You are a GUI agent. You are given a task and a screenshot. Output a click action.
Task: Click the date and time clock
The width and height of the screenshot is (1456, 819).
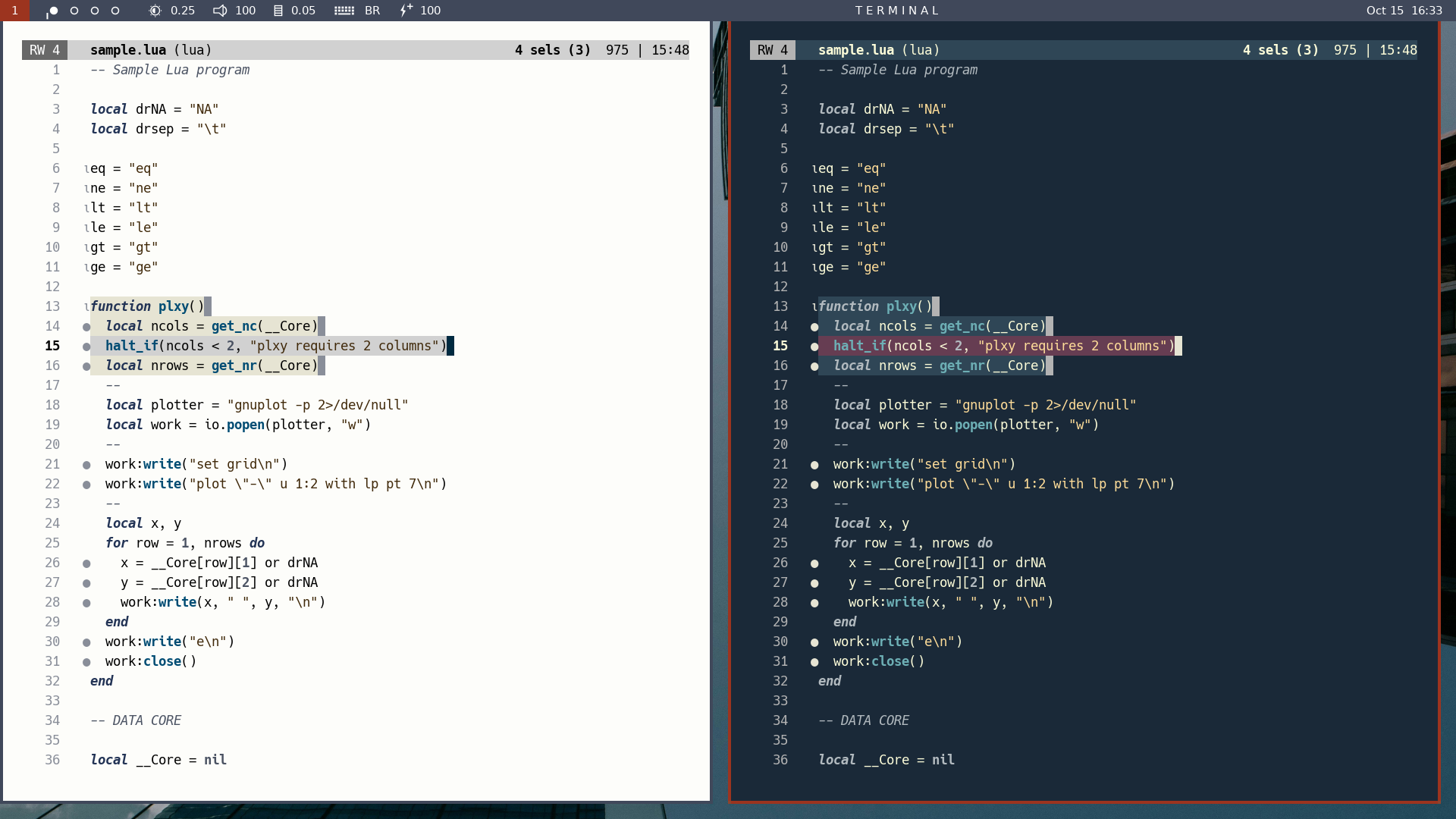(x=1404, y=11)
